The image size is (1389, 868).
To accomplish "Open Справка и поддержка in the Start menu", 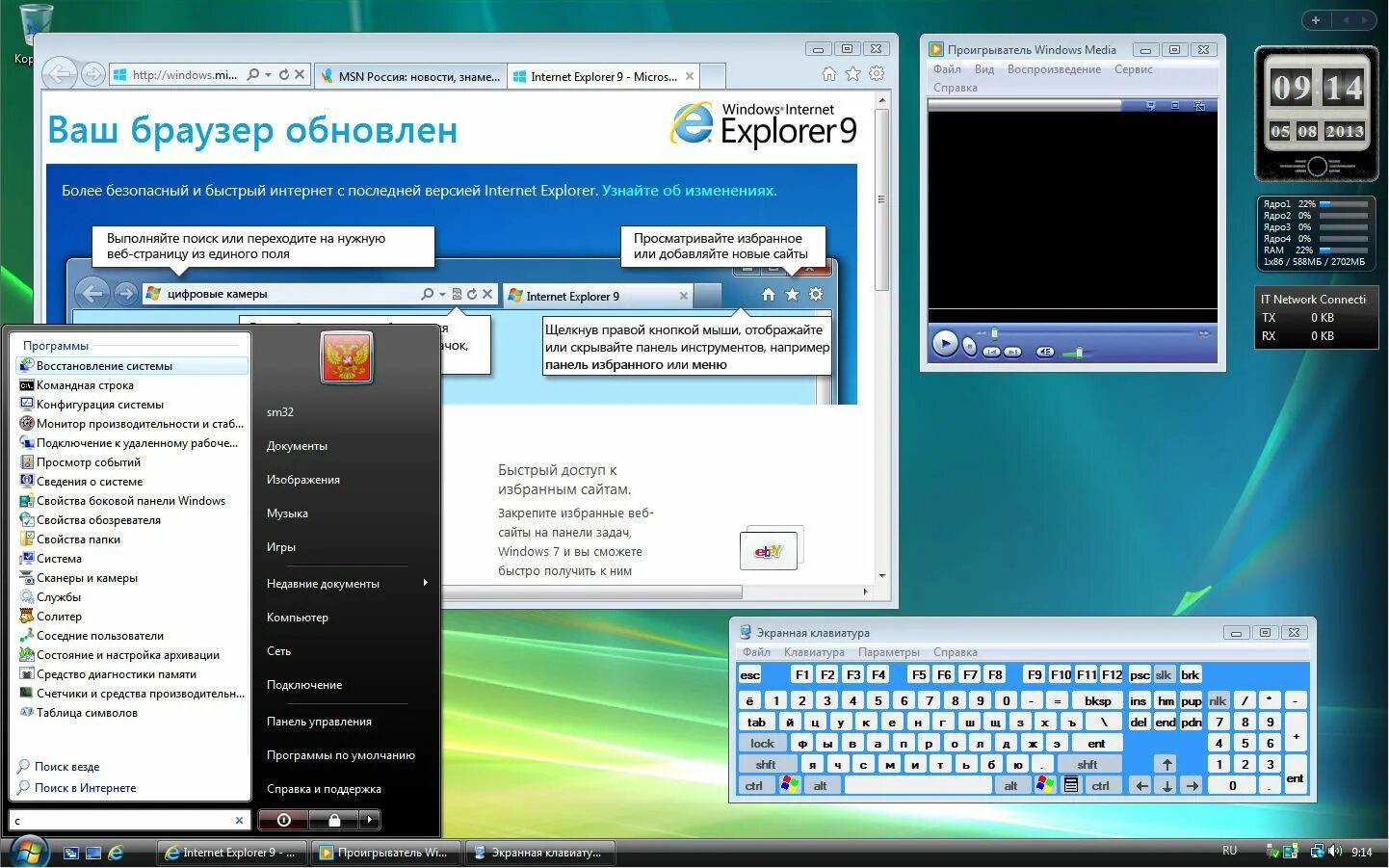I will pyautogui.click(x=324, y=788).
